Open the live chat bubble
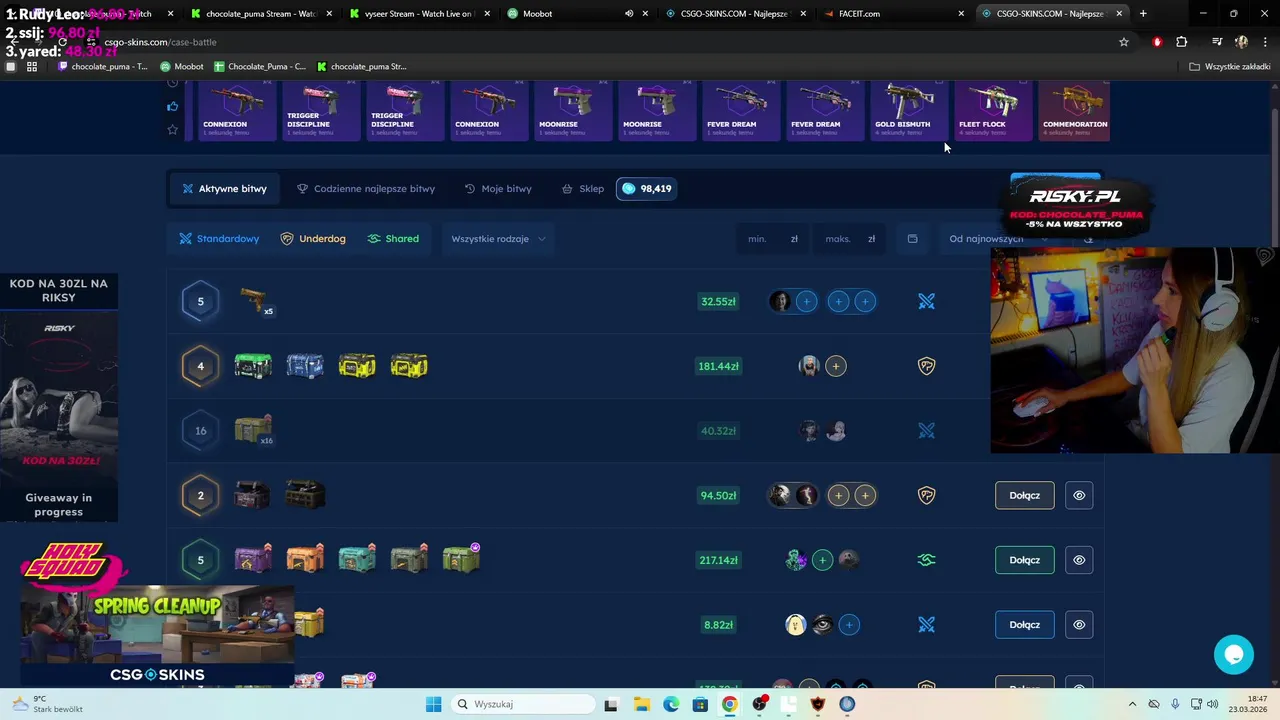1280x720 pixels. 1234,654
